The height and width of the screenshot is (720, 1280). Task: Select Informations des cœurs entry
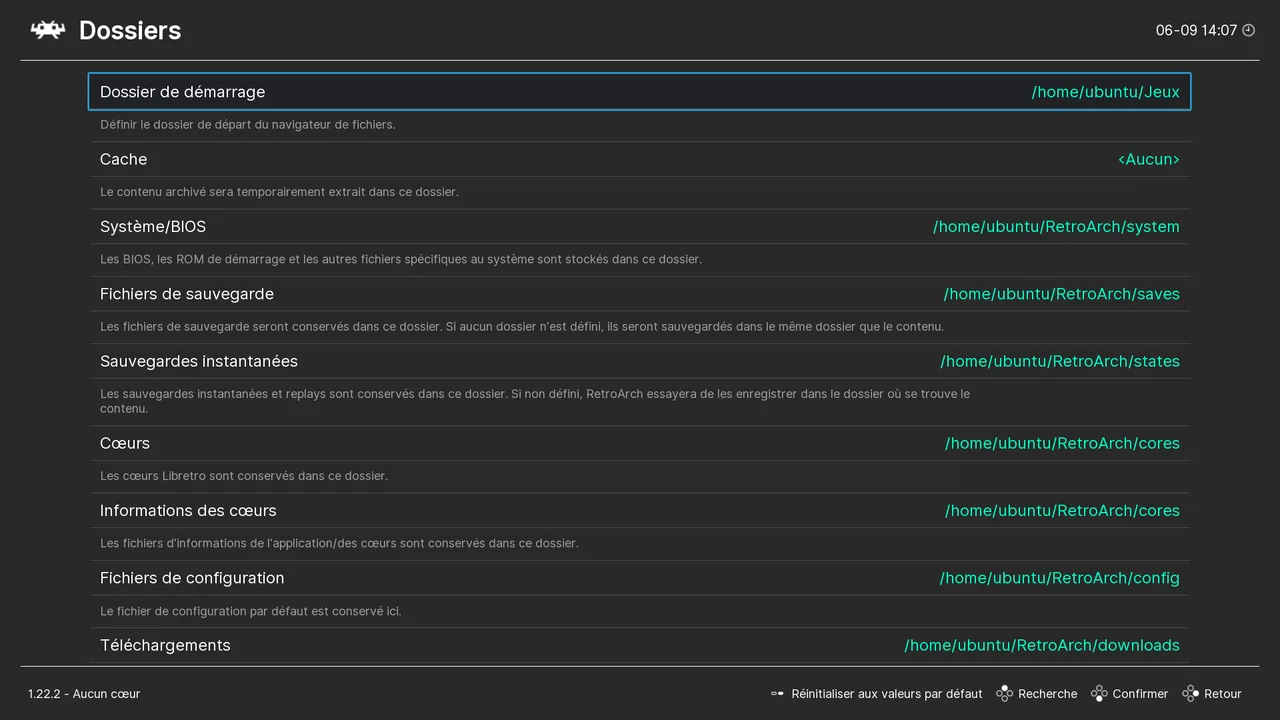pos(640,510)
